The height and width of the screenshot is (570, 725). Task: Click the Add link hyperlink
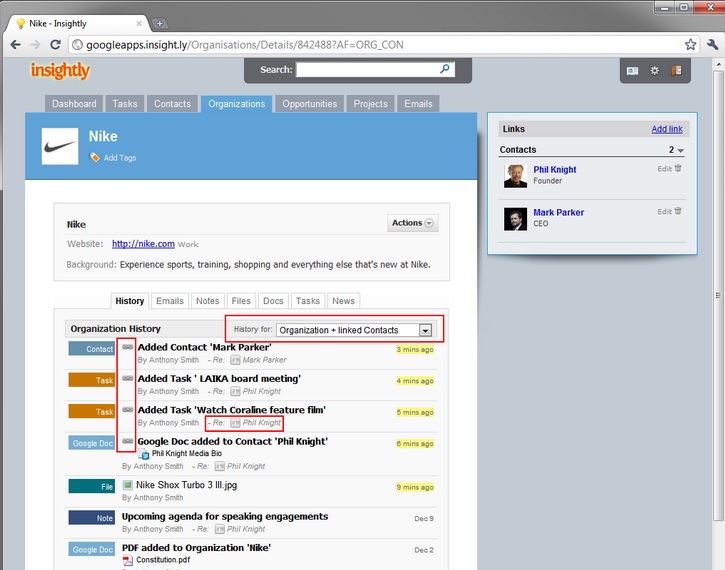[667, 129]
